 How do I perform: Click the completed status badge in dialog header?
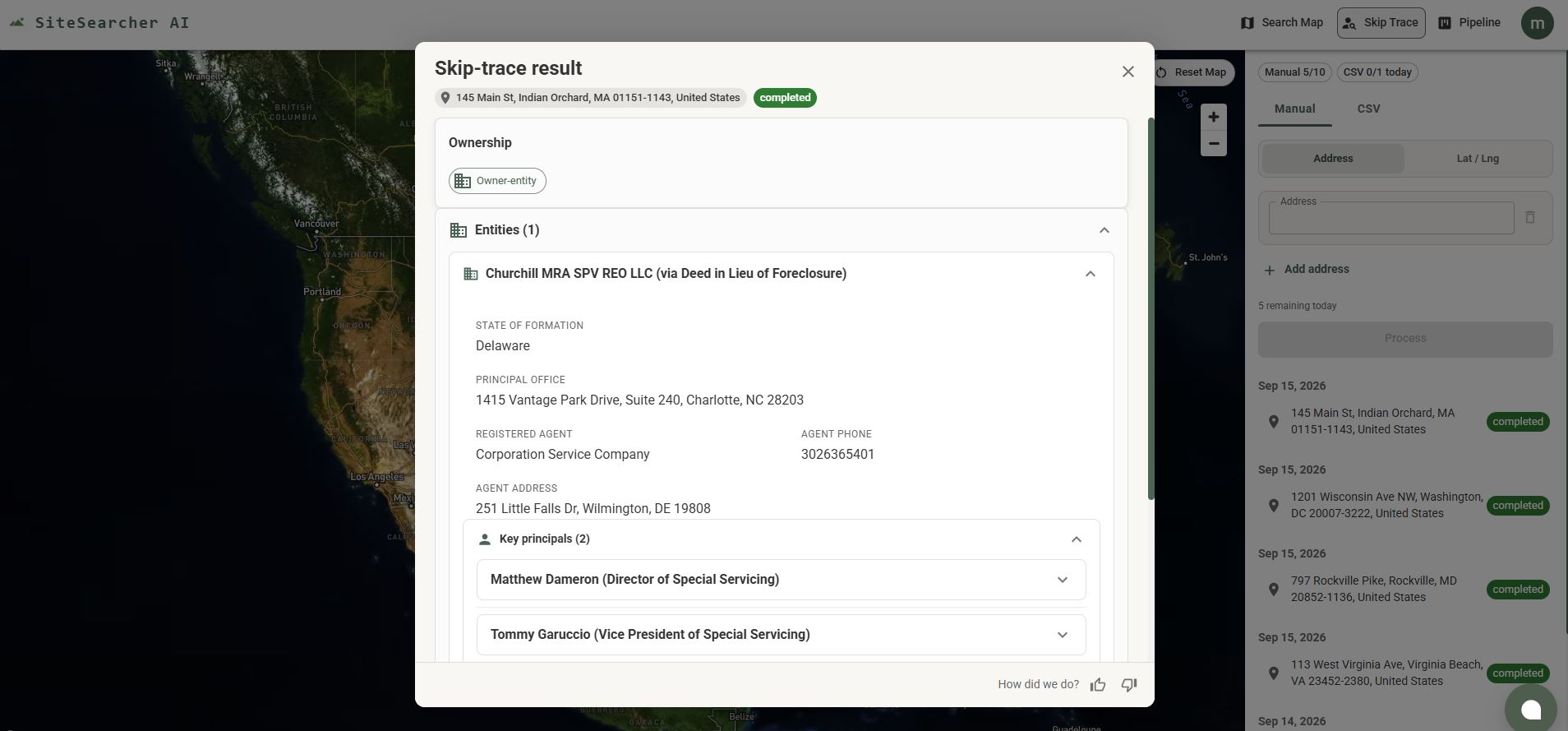click(785, 98)
